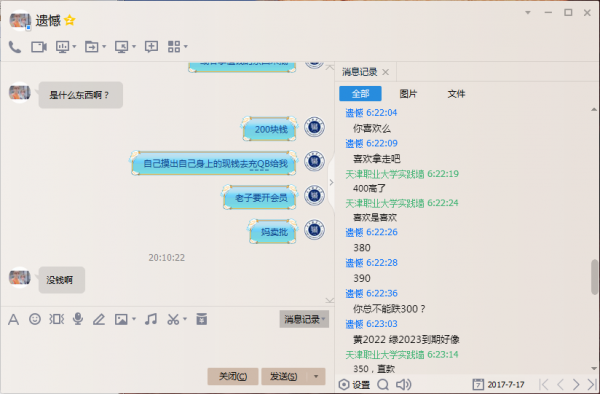Open the 2017-7-17 date picker
The width and height of the screenshot is (600, 394).
(x=498, y=384)
